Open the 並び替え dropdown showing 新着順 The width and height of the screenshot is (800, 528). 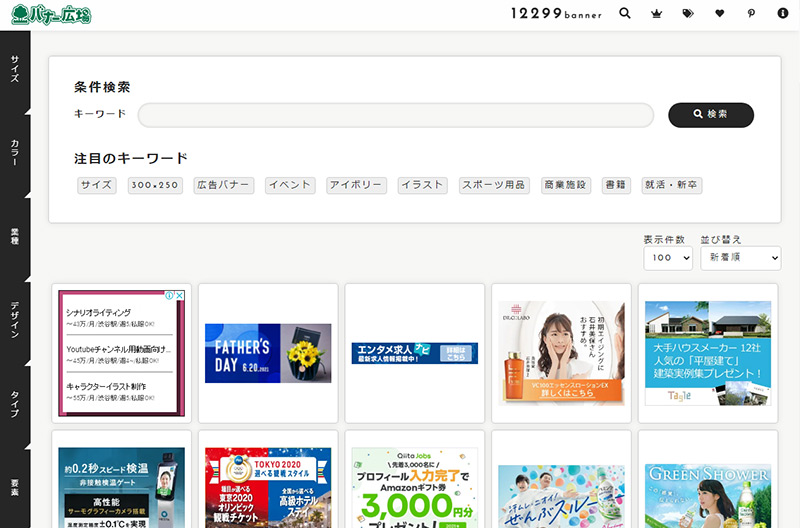[x=740, y=258]
